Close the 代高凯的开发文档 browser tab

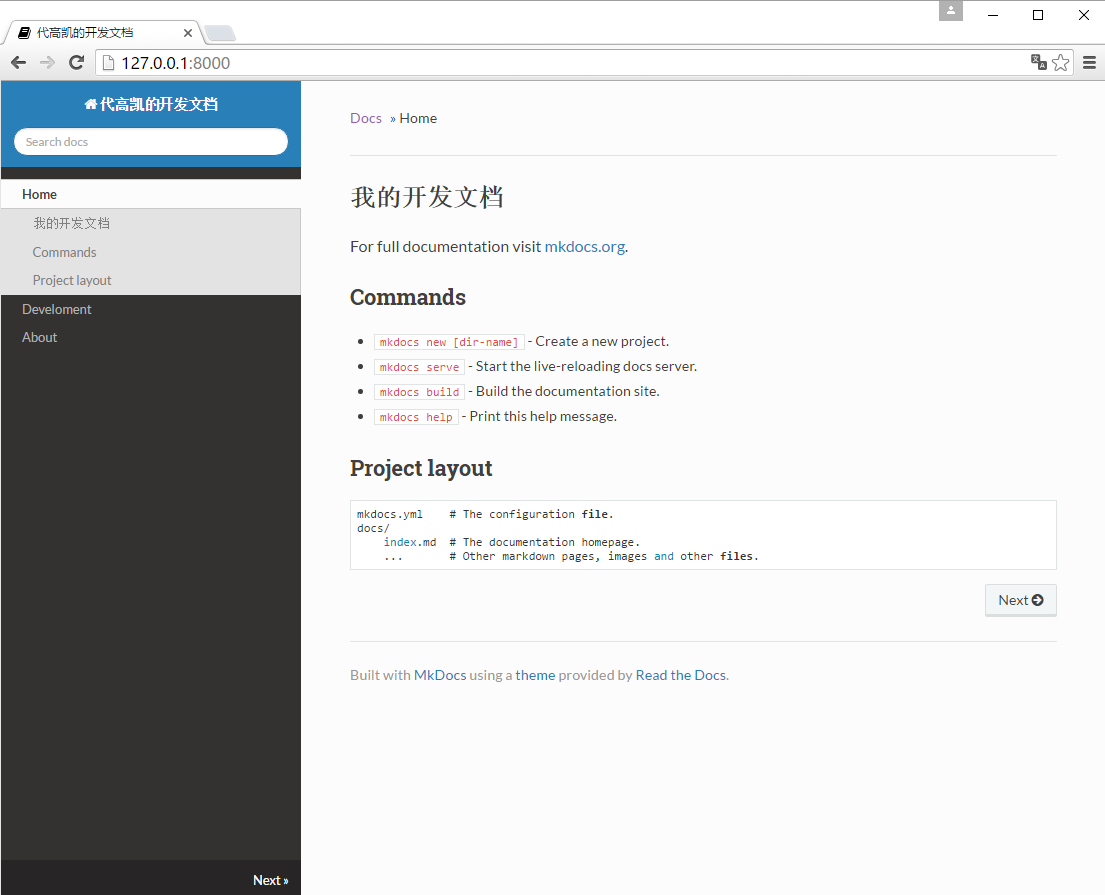coord(187,32)
